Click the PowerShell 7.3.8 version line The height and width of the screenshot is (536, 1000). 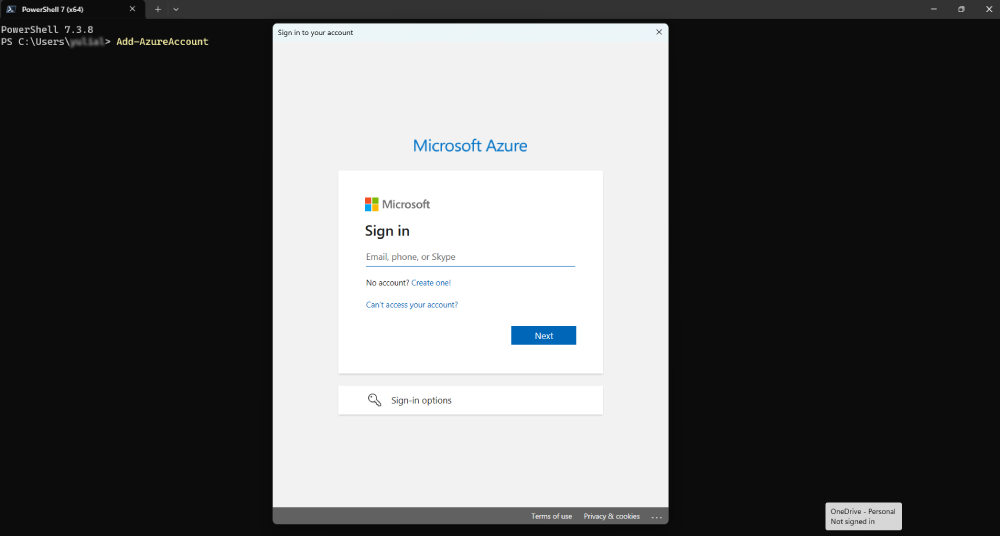[x=47, y=29]
